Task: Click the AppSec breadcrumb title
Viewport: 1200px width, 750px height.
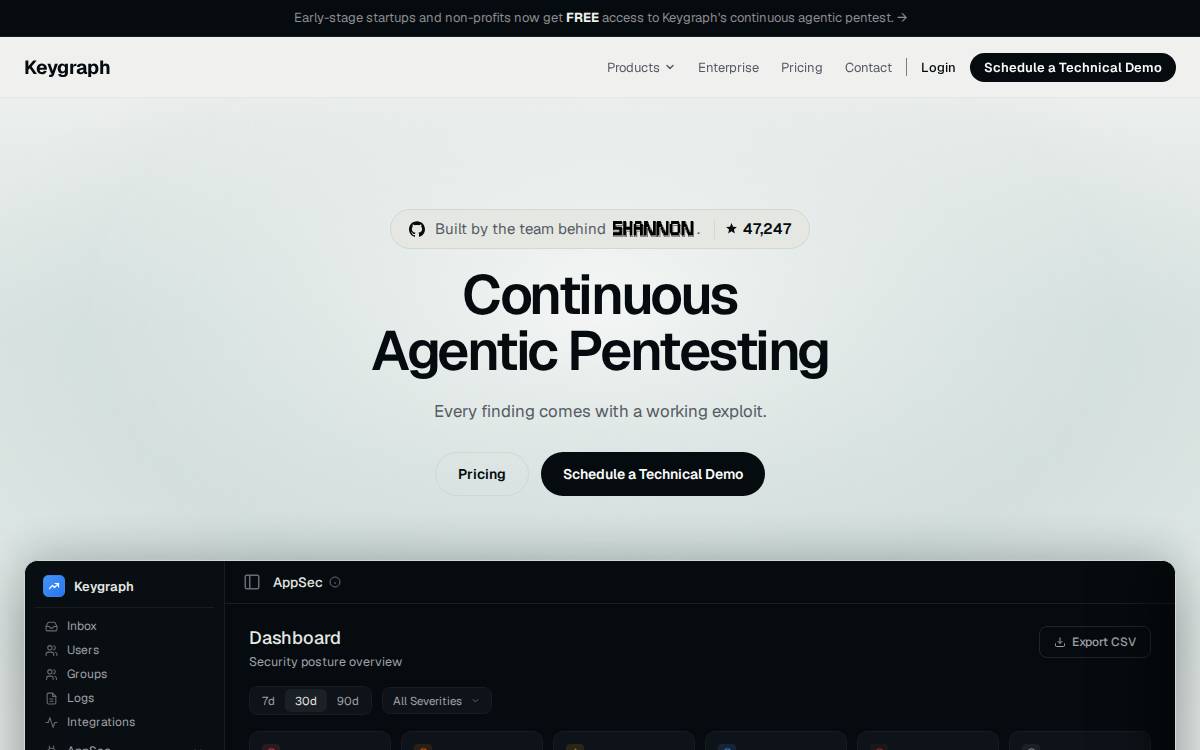Action: [x=298, y=582]
